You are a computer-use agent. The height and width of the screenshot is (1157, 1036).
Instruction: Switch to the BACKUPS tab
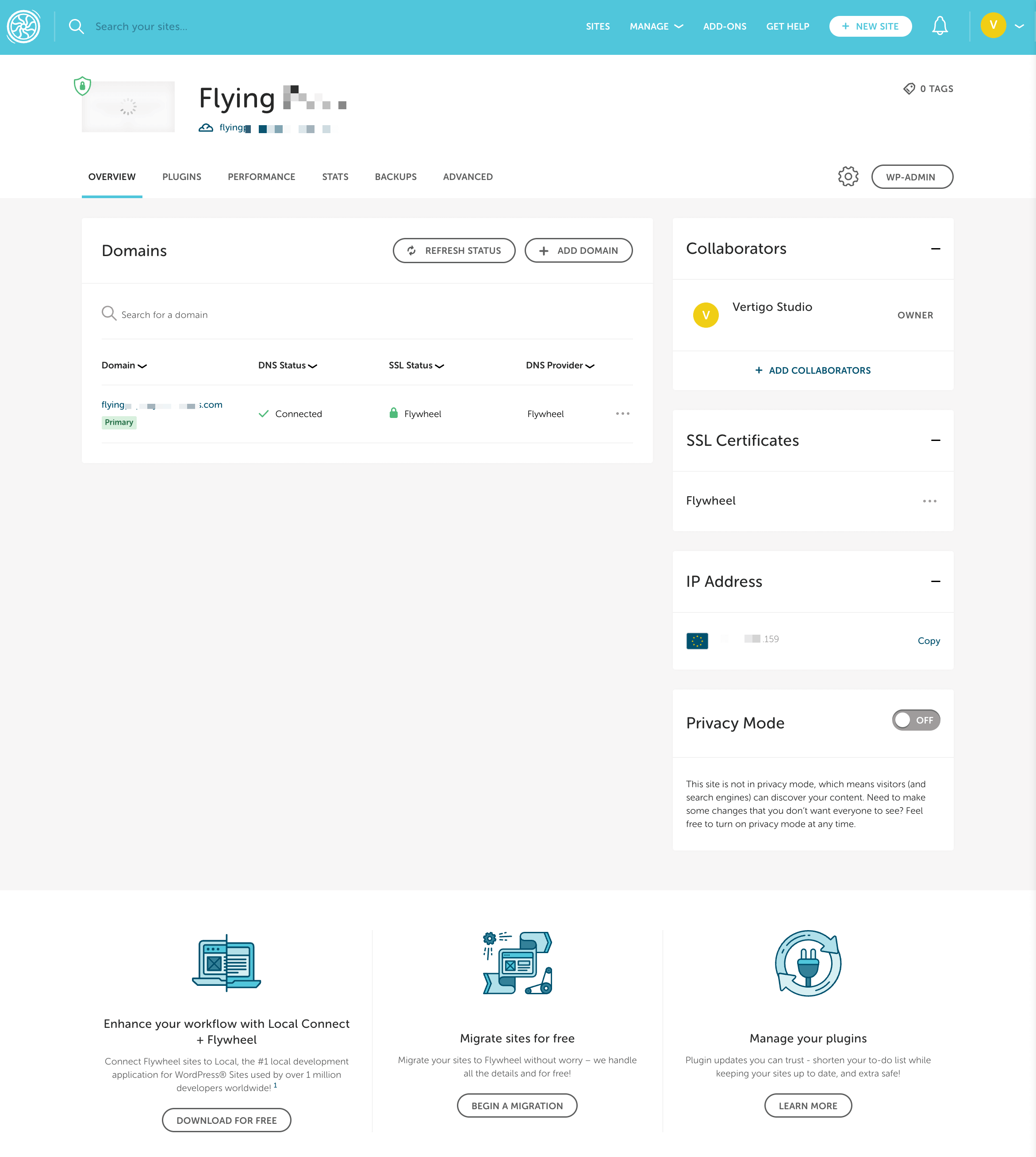(395, 176)
